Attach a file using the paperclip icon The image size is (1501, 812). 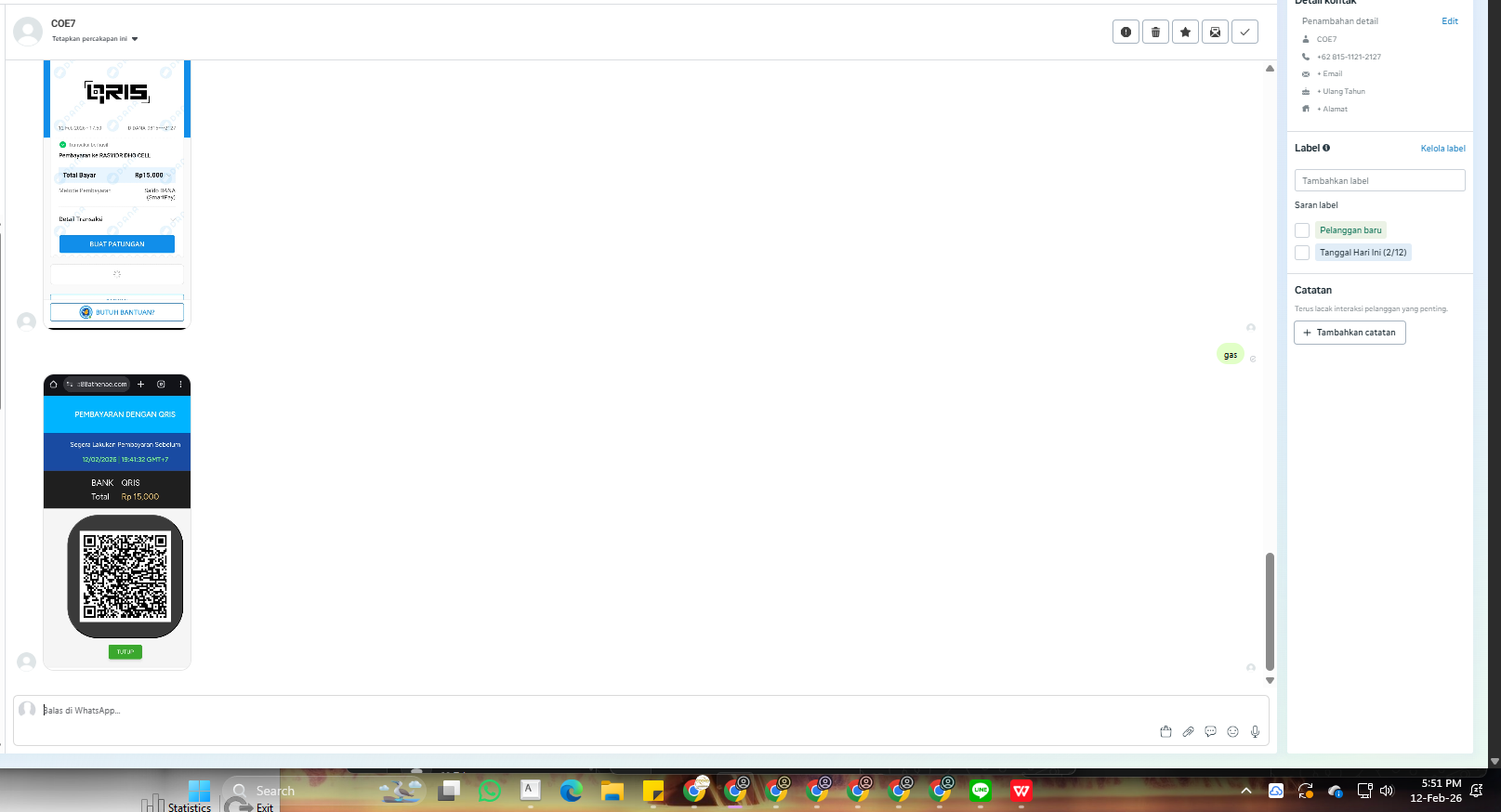click(1188, 732)
